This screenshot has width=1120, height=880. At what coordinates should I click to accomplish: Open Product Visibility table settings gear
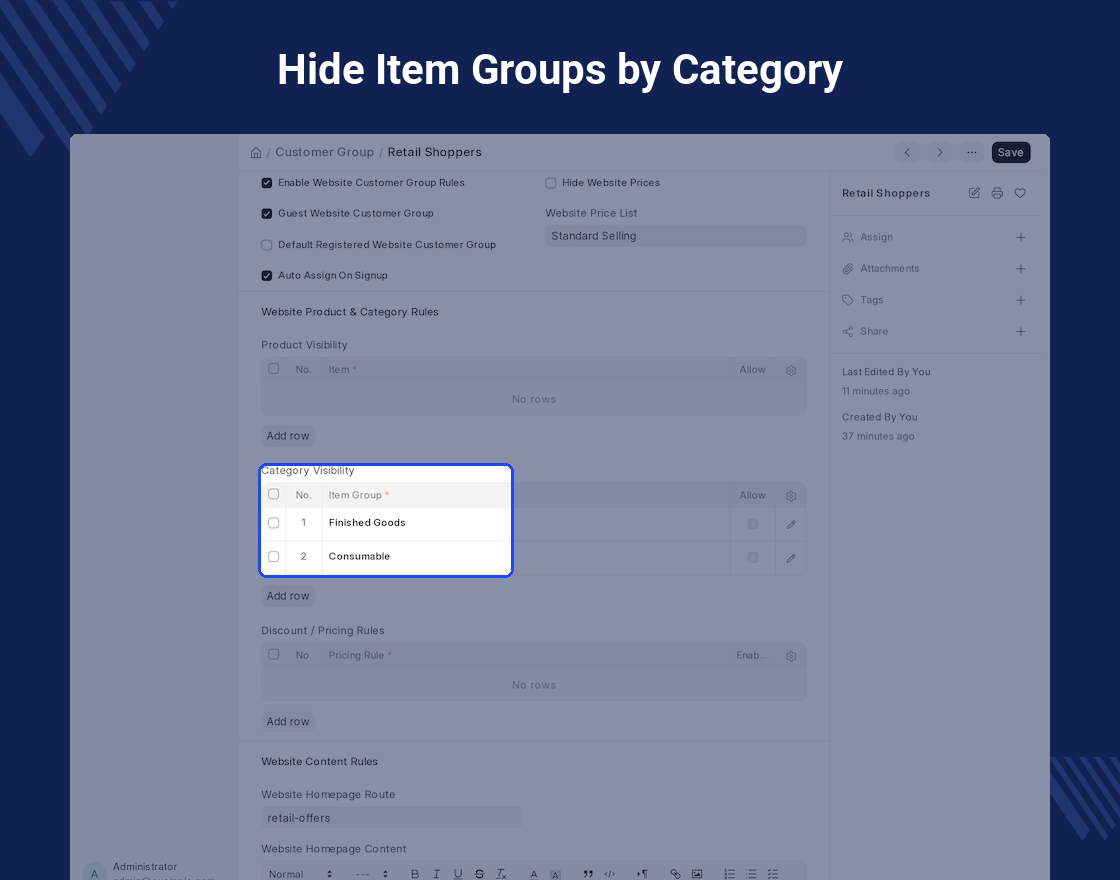coord(791,370)
